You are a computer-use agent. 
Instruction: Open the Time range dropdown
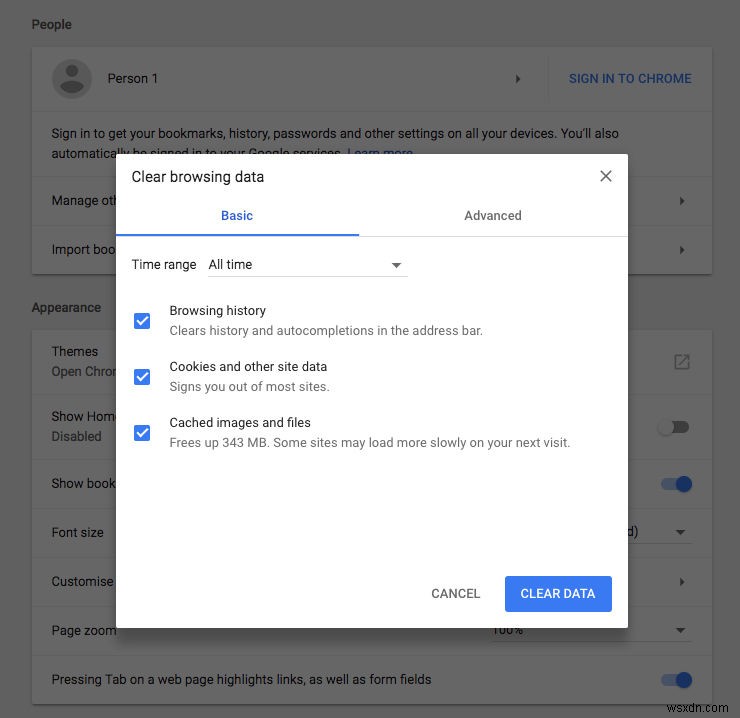(305, 265)
